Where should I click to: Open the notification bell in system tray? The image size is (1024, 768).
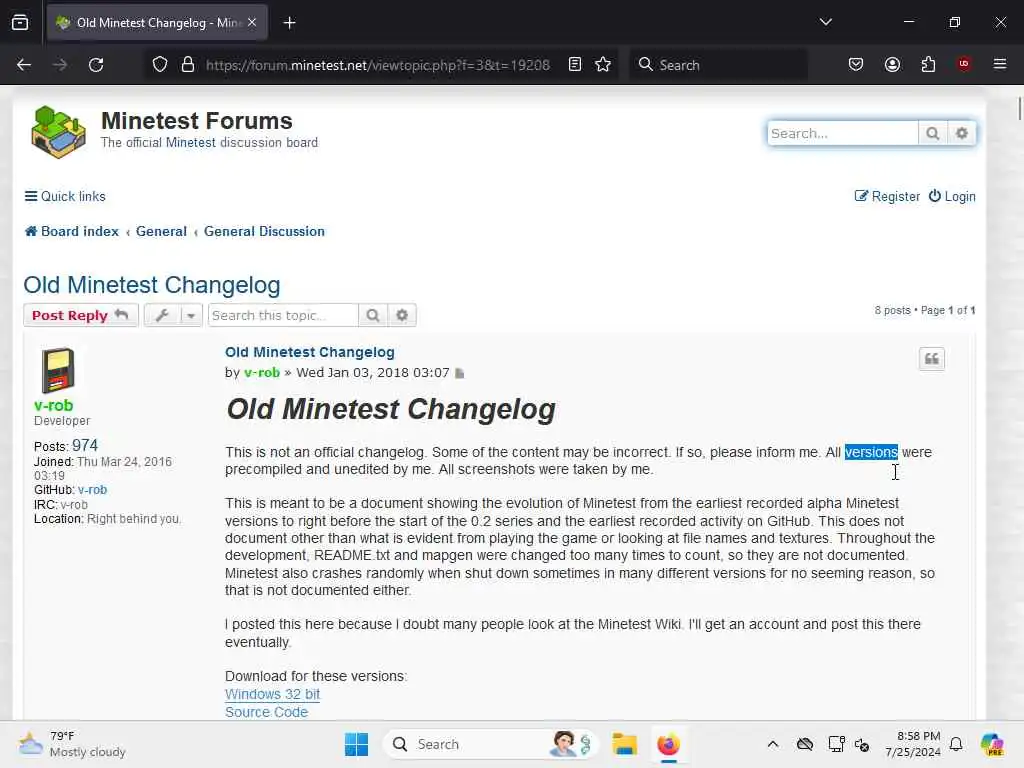pos(956,744)
